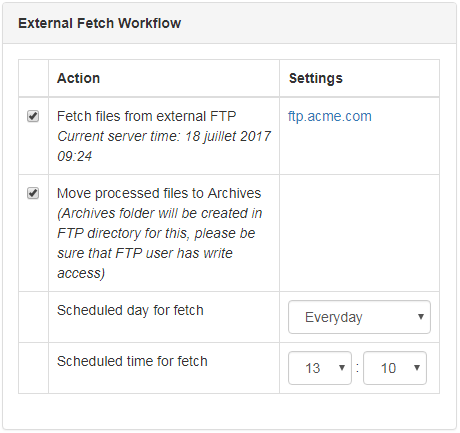Click the Move processed files to Archives label
This screenshot has width=460, height=433.
159,193
